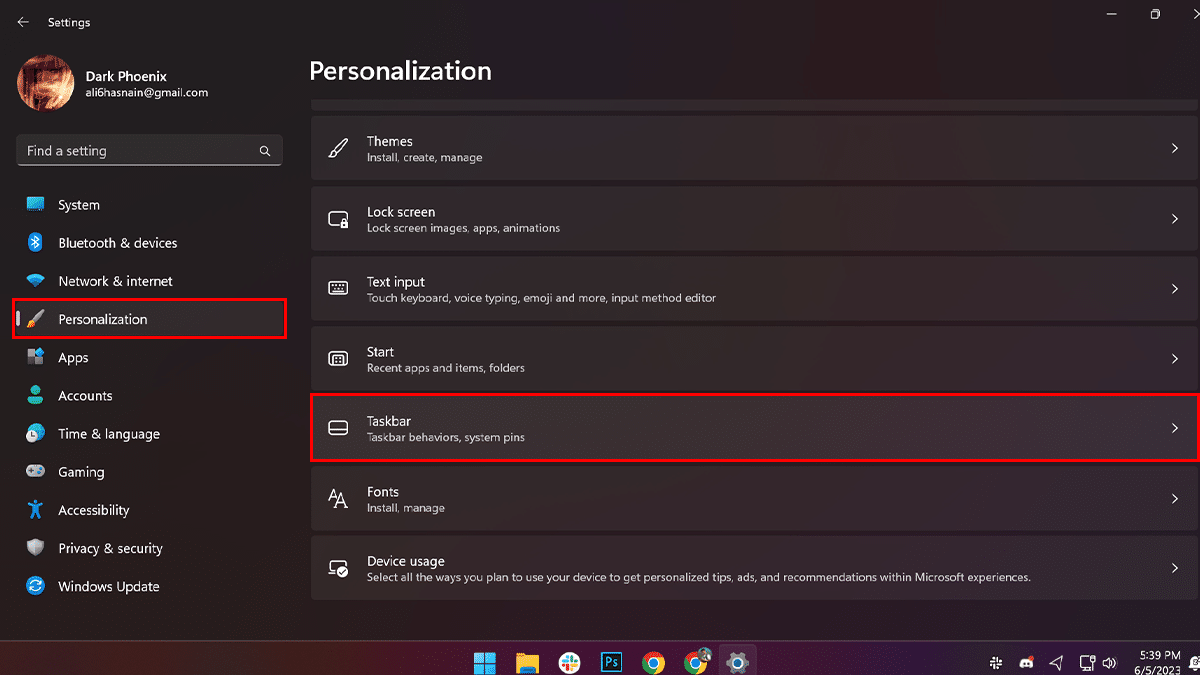Viewport: 1200px width, 675px height.
Task: Select Privacy & security in sidebar
Action: pyautogui.click(x=110, y=548)
